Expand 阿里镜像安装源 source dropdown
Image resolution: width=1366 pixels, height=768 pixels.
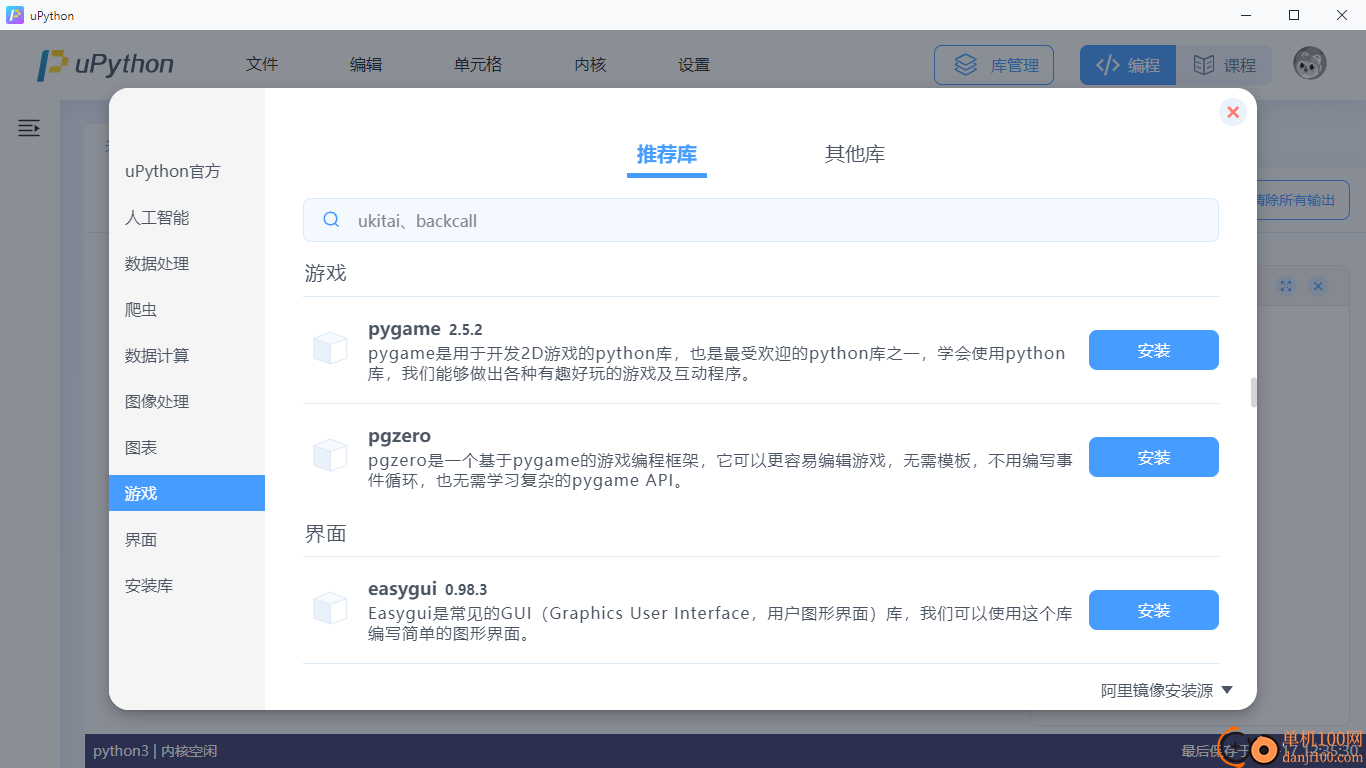[1167, 690]
